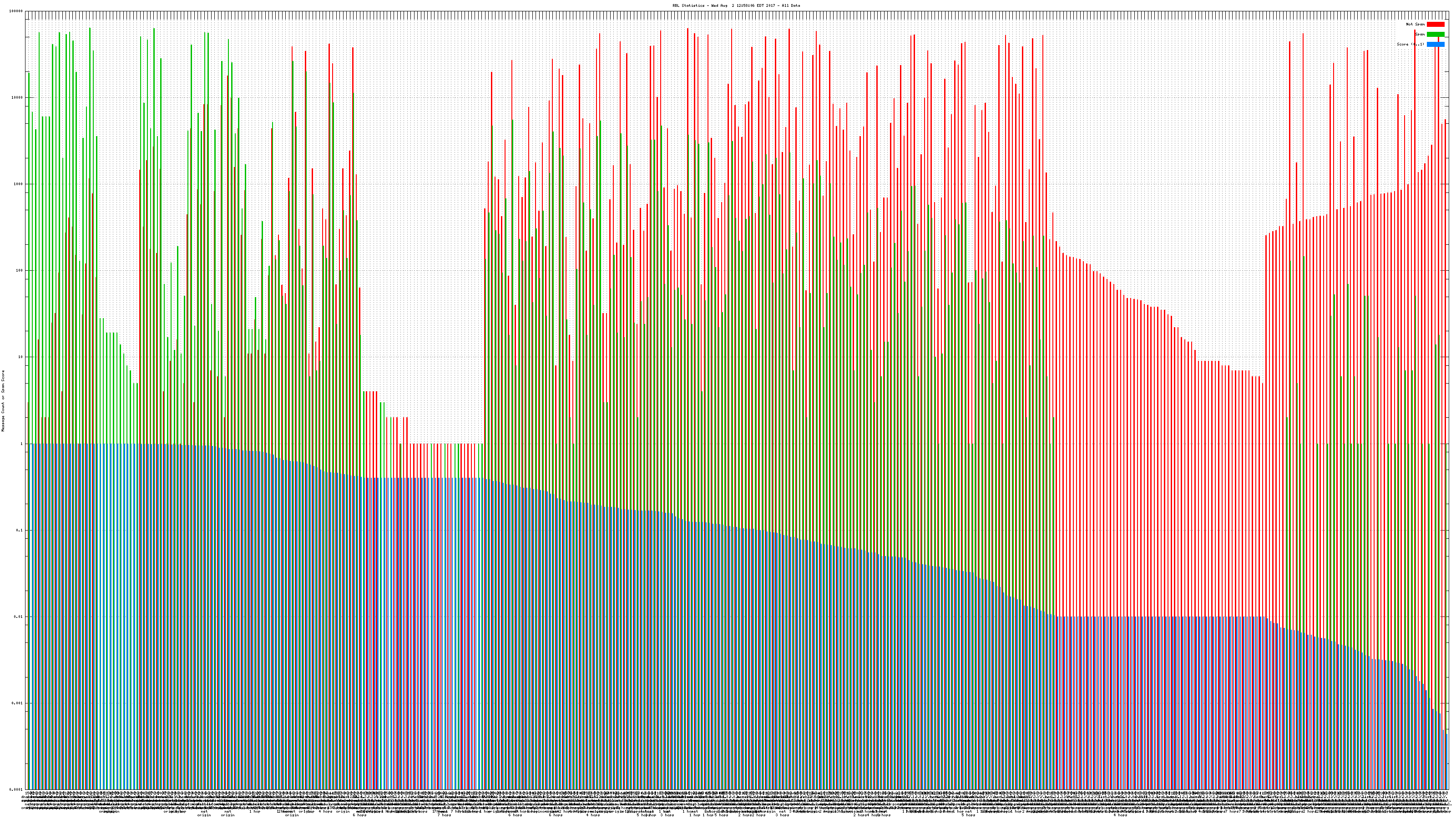The width and height of the screenshot is (1456, 819).
Task: Click the 1000 y-axis tick label
Action: pos(18,184)
